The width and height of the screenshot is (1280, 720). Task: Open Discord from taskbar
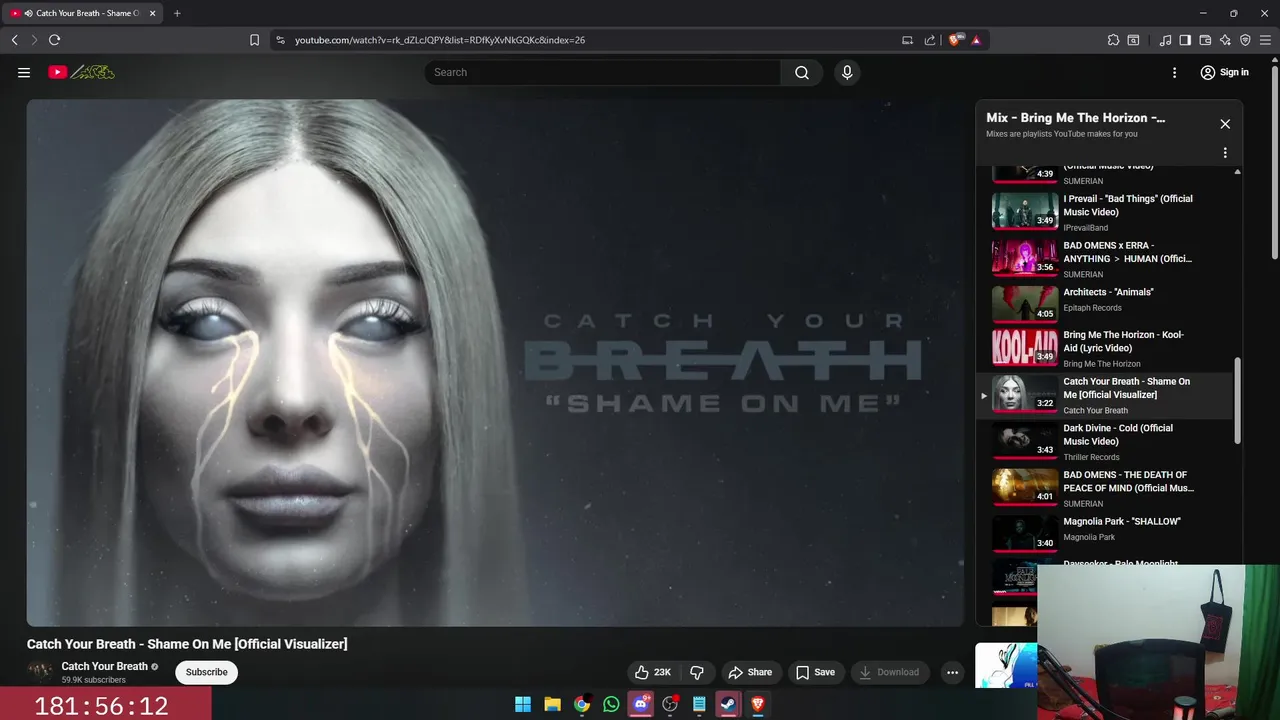click(x=641, y=704)
